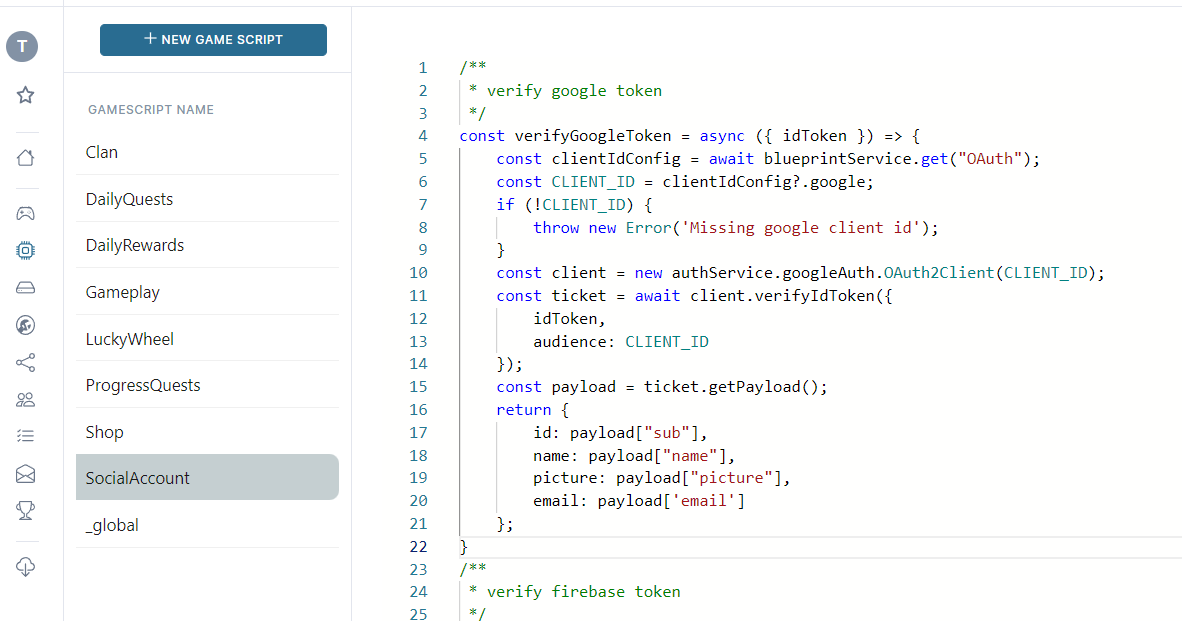Open the user avatar T
Screen dimensions: 1182x621
click(22, 47)
